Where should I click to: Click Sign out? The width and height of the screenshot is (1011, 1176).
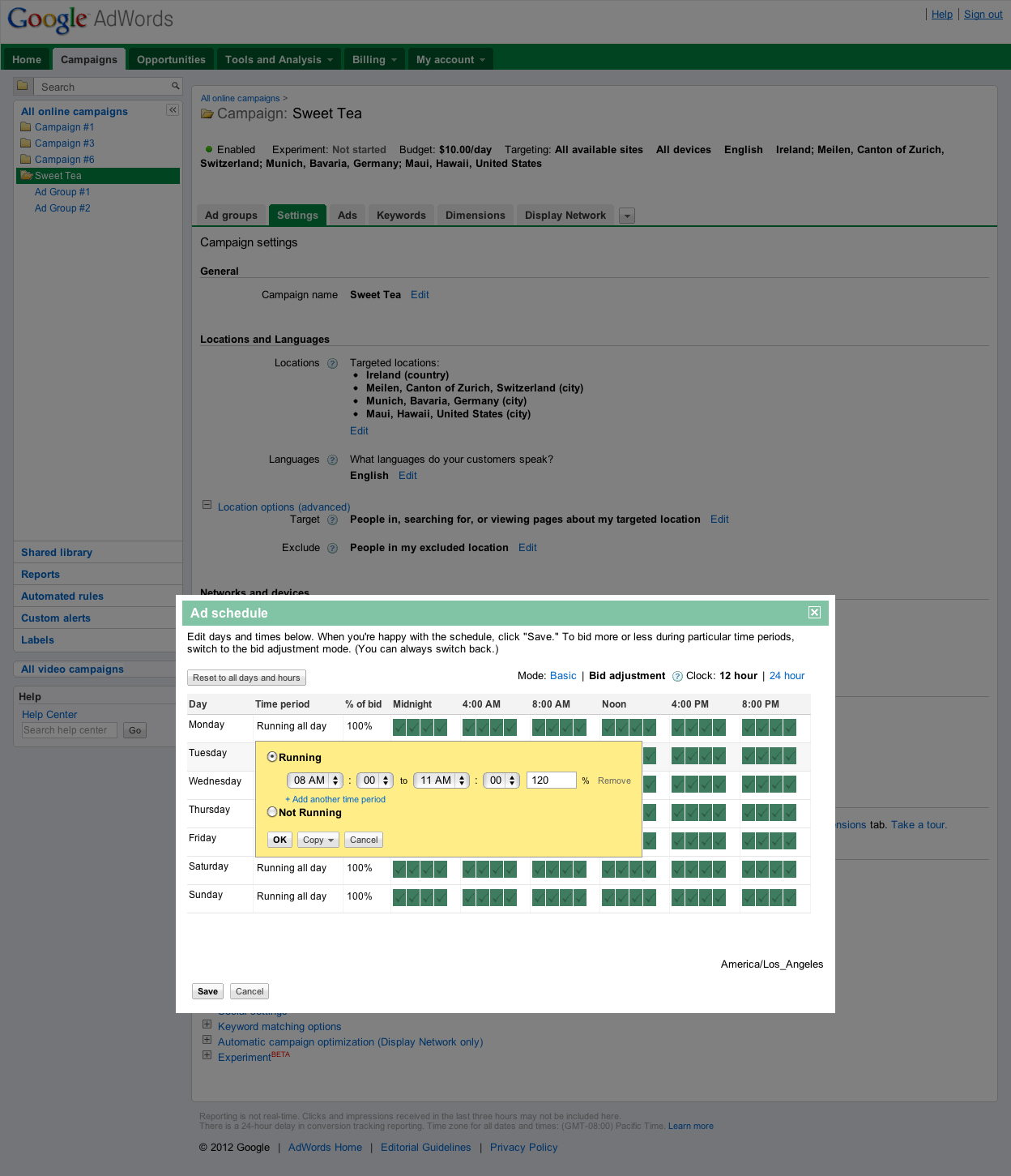(983, 15)
